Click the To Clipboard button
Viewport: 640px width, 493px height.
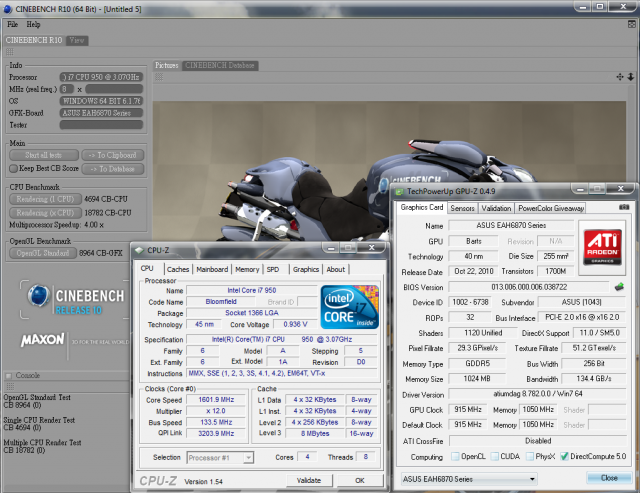click(113, 155)
